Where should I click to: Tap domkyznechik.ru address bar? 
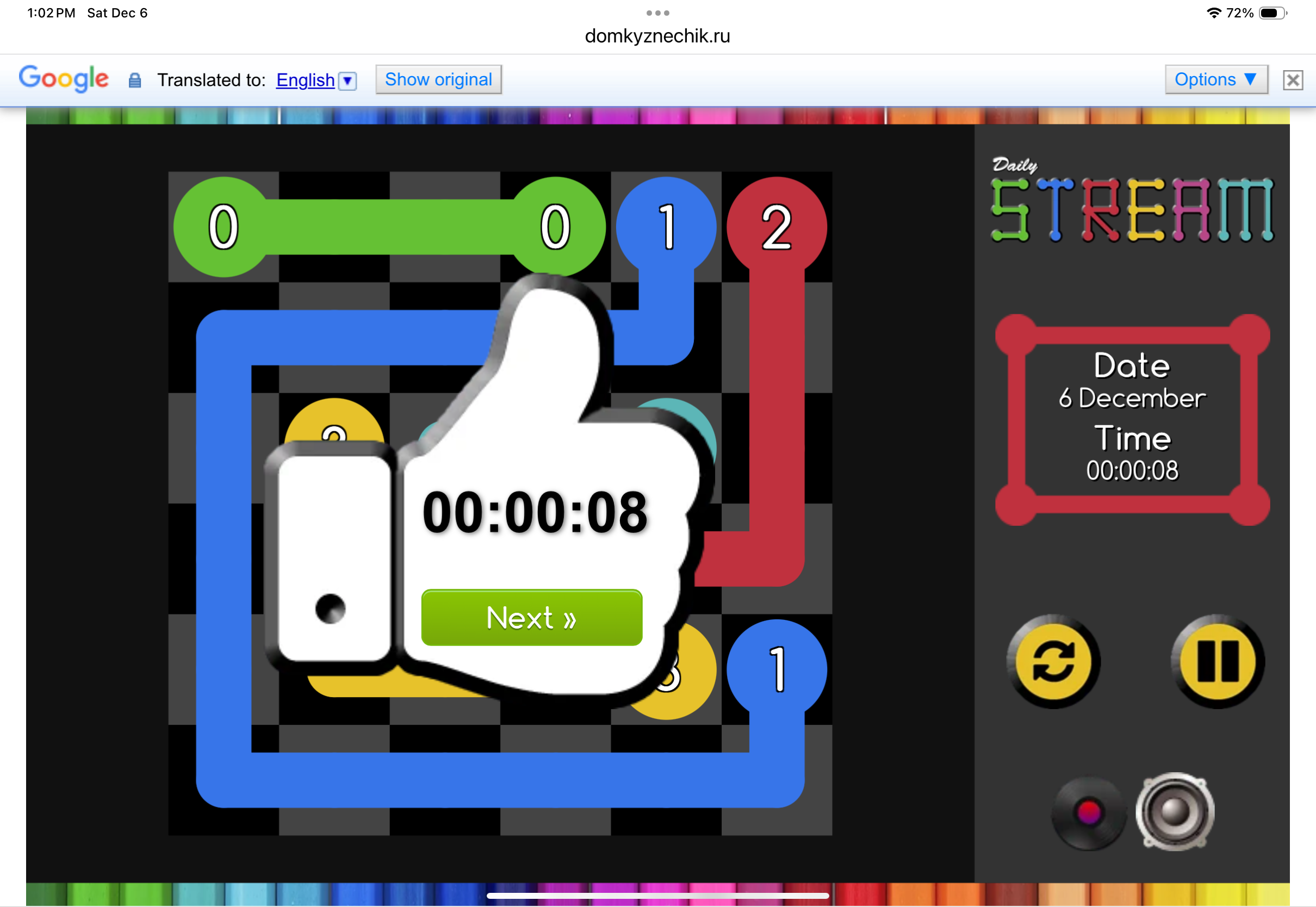pyautogui.click(x=657, y=36)
